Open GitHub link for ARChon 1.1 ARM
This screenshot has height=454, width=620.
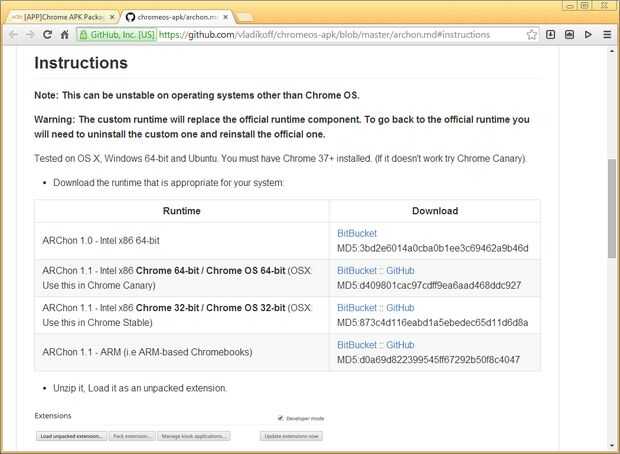pyautogui.click(x=400, y=345)
